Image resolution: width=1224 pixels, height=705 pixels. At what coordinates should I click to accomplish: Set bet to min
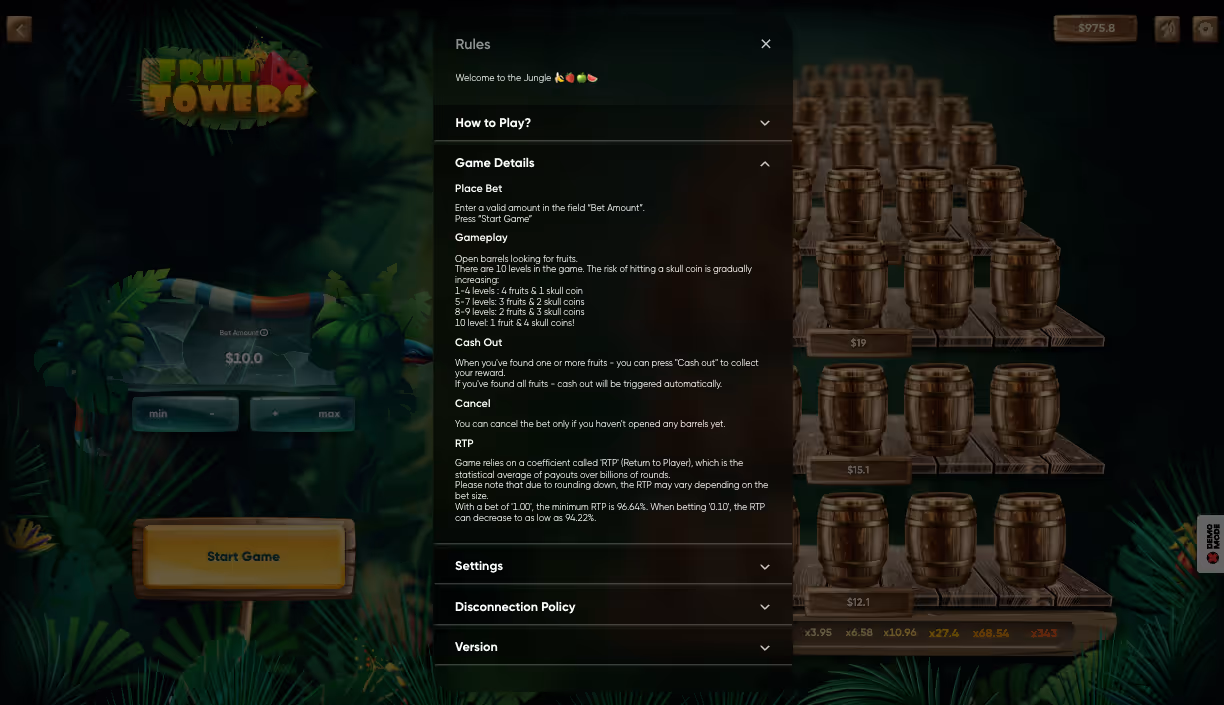[x=158, y=414]
